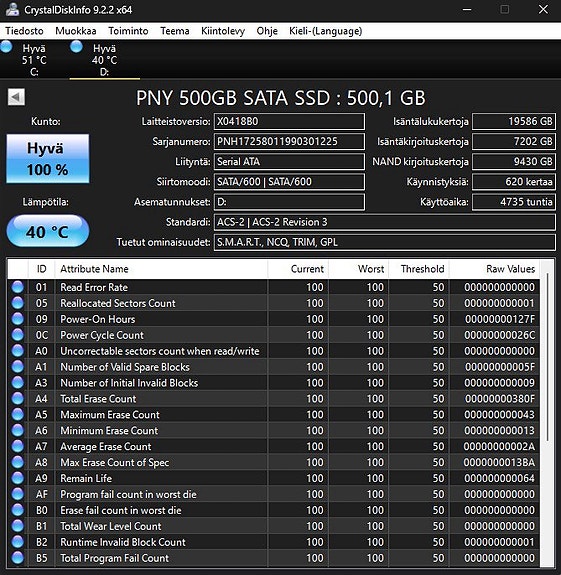The height and width of the screenshot is (575, 561).
Task: Open the Teema menu
Action: (x=175, y=31)
